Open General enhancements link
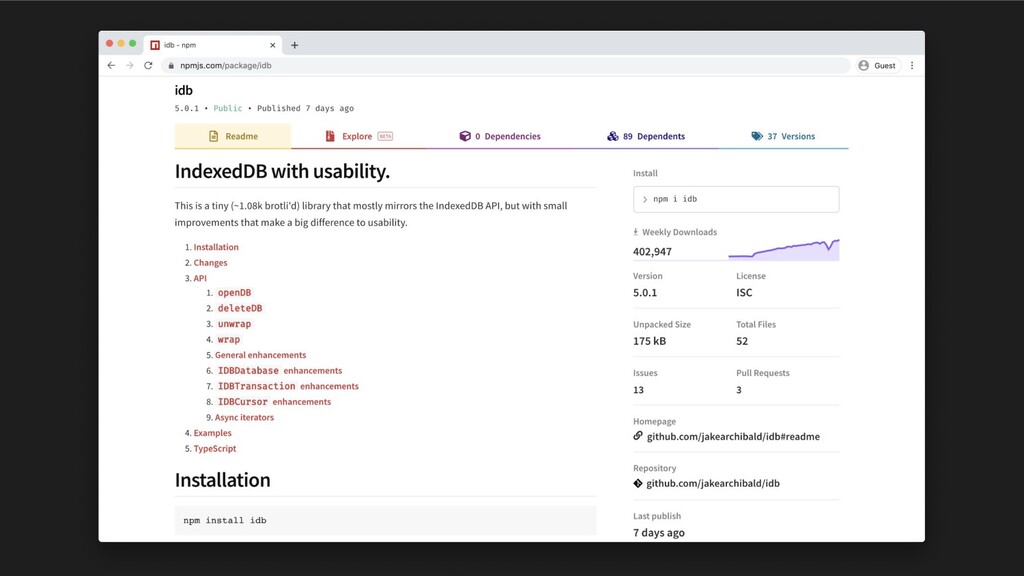The image size is (1024, 576). [x=261, y=355]
